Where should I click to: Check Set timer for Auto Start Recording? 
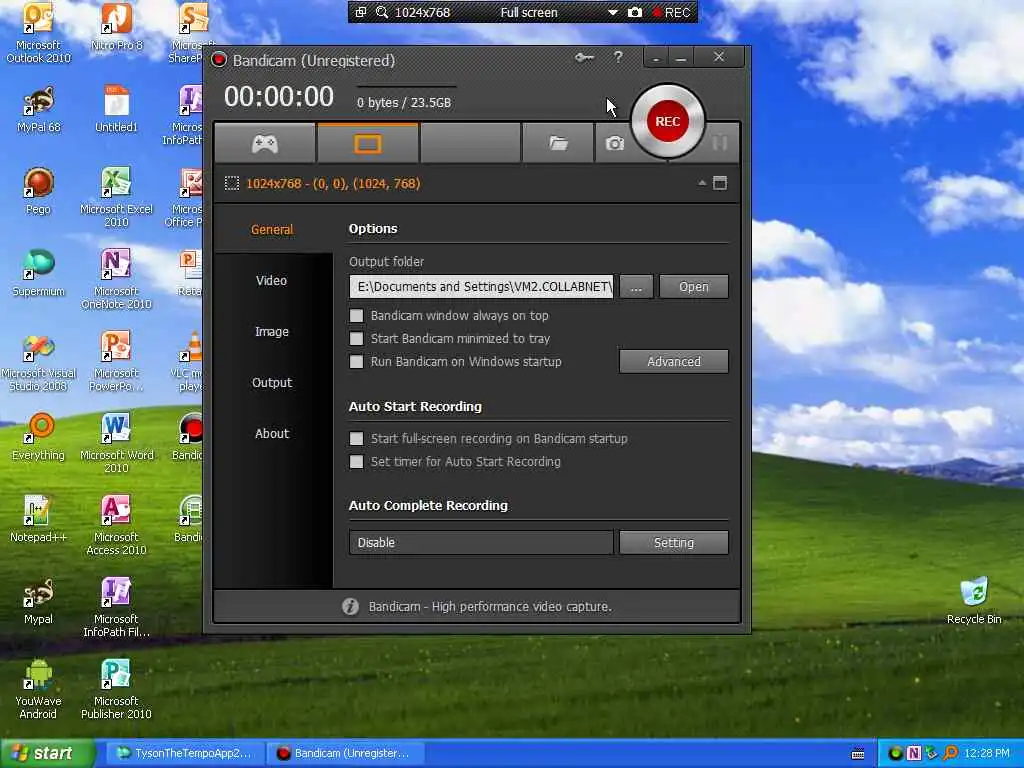356,462
